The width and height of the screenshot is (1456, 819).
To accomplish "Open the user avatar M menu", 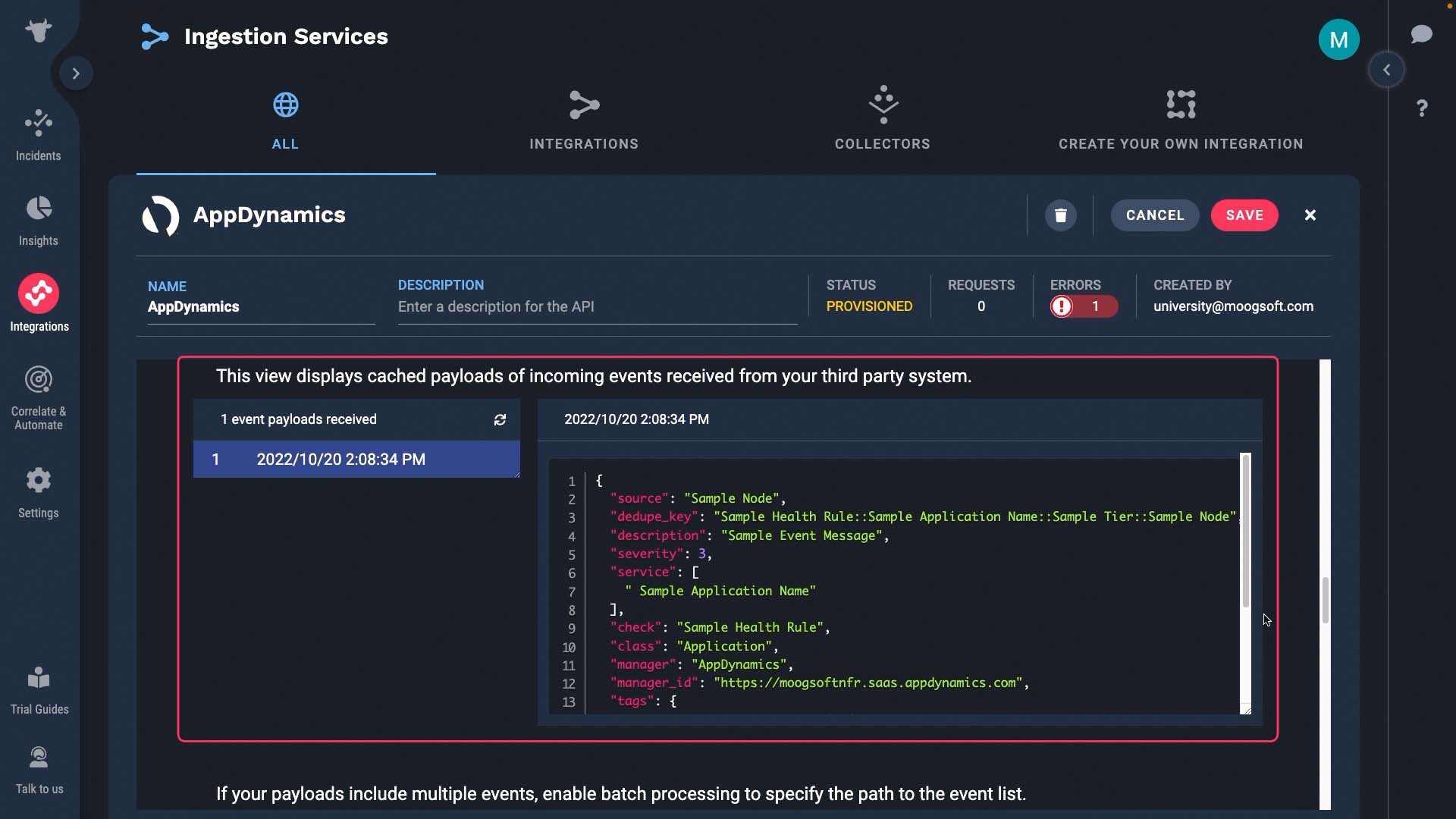I will [x=1338, y=39].
